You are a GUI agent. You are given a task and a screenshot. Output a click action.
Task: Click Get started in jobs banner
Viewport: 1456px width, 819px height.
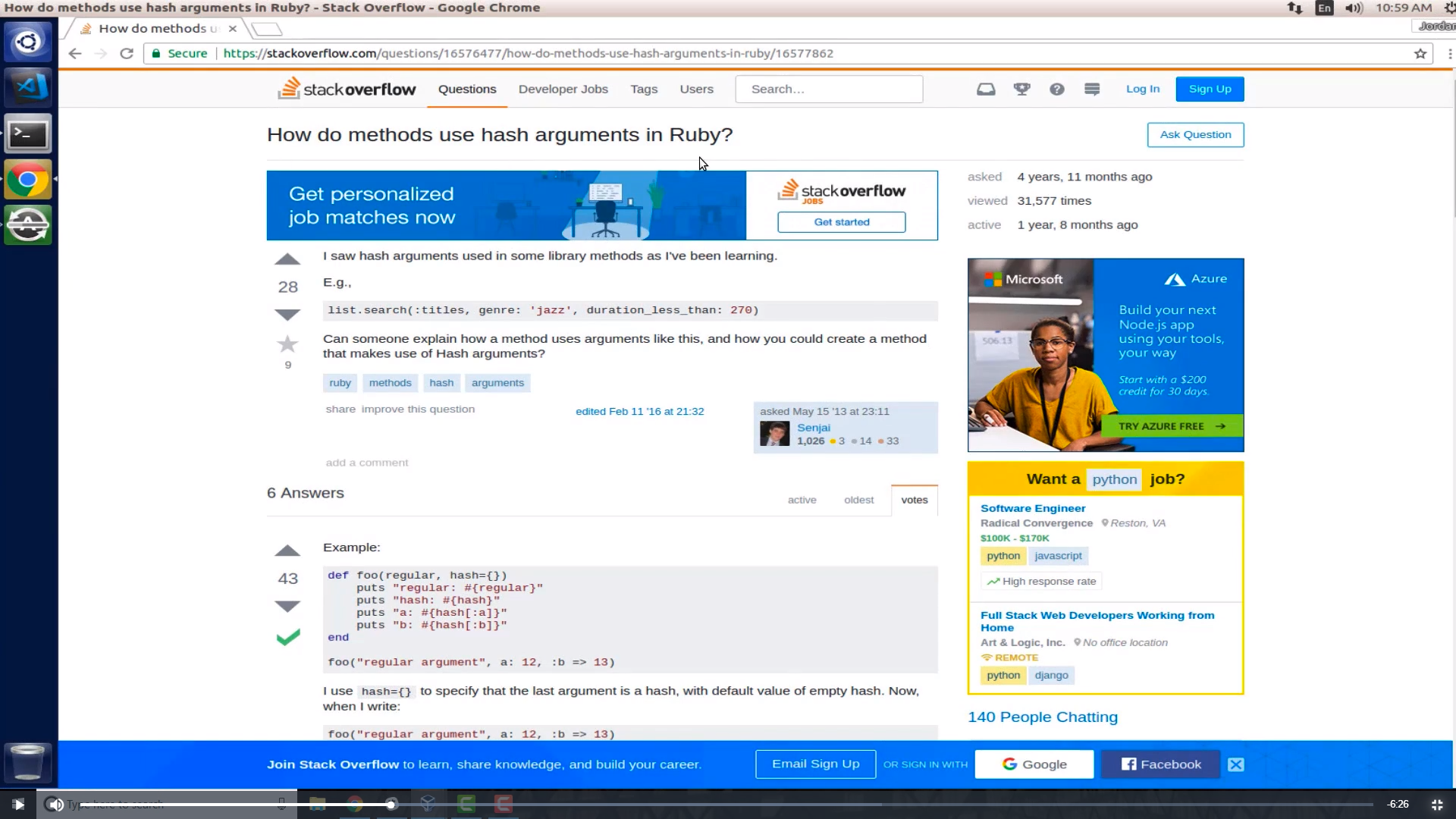click(x=842, y=222)
